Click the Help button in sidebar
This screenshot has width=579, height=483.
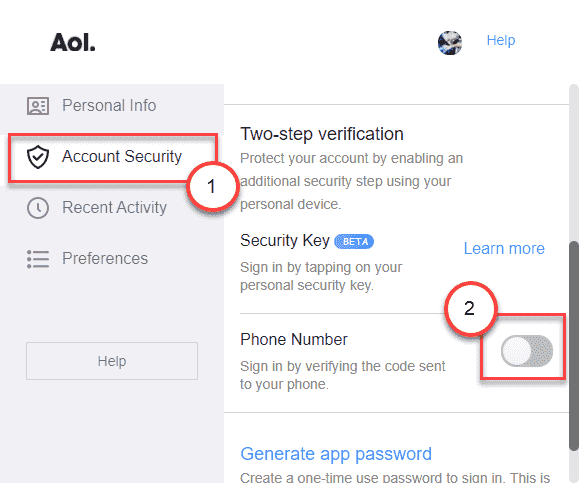point(112,361)
